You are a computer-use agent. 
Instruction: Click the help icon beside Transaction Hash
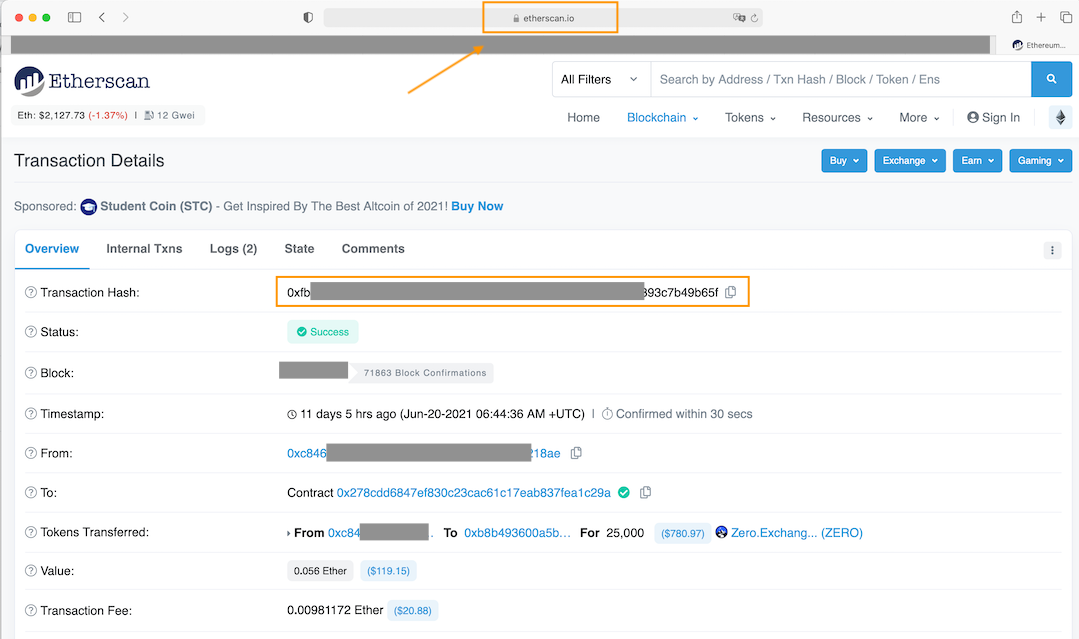[31, 292]
